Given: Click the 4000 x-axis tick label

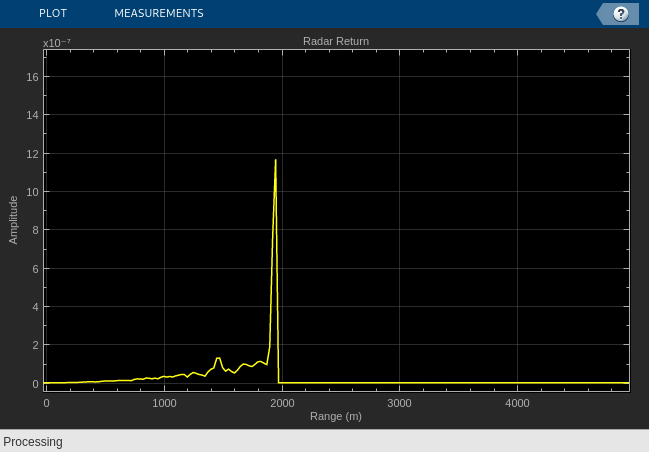Looking at the screenshot, I should [517, 403].
